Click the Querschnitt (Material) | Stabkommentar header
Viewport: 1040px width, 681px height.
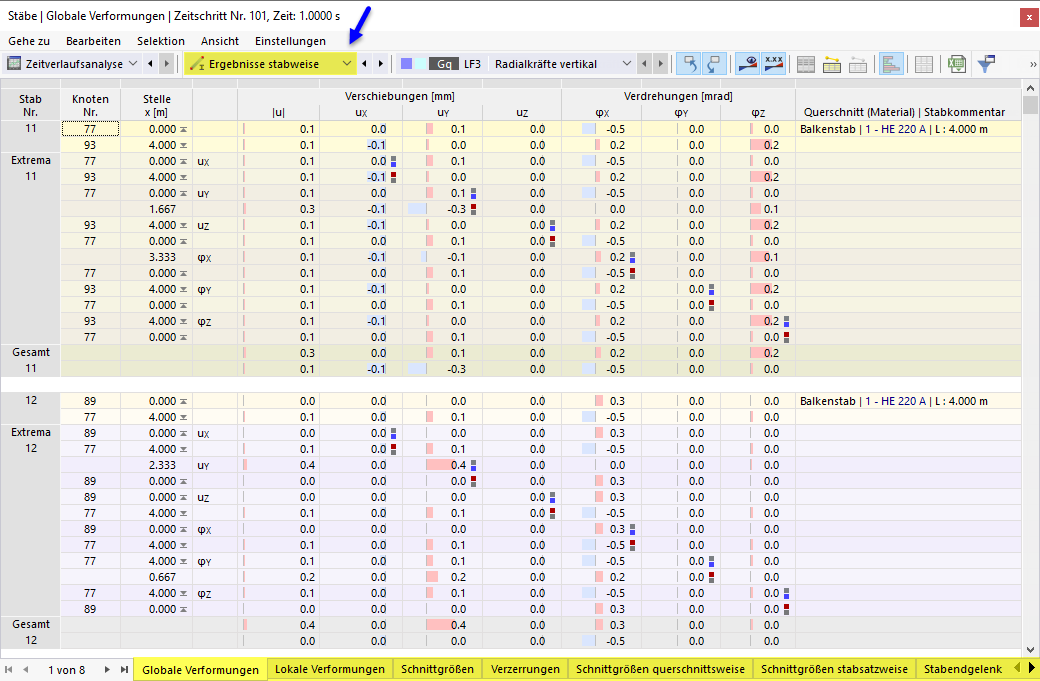click(905, 112)
